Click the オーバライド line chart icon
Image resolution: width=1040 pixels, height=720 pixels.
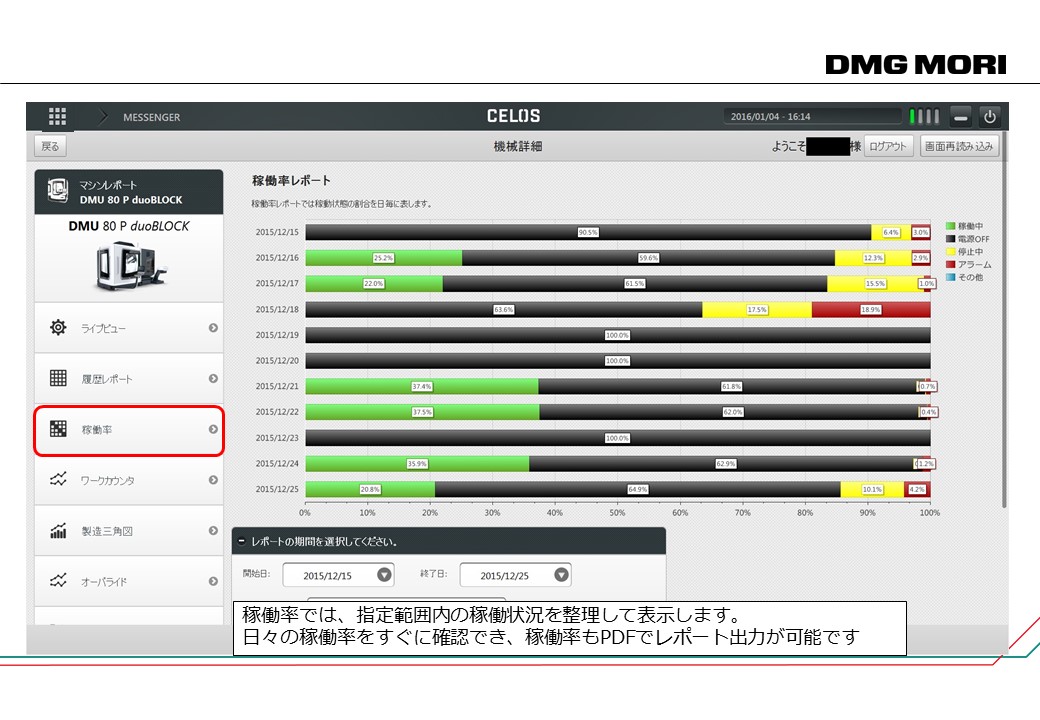point(58,581)
